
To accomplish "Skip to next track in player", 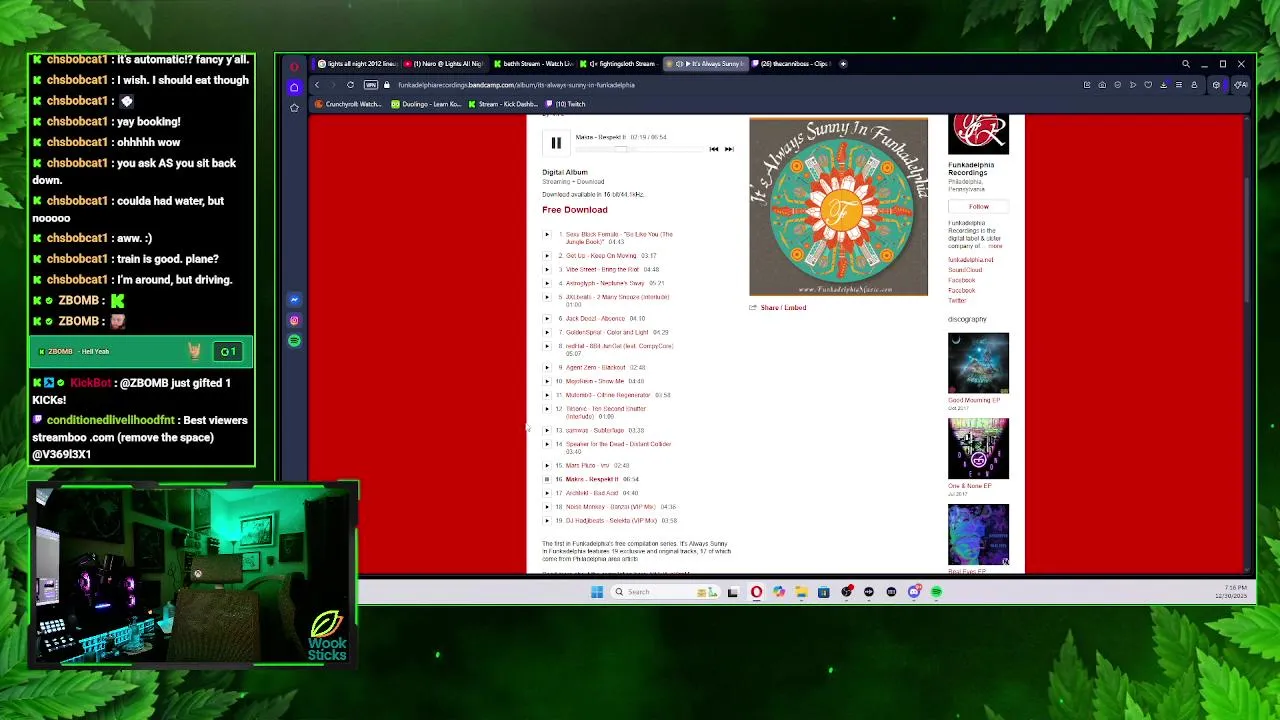I will click(x=729, y=149).
